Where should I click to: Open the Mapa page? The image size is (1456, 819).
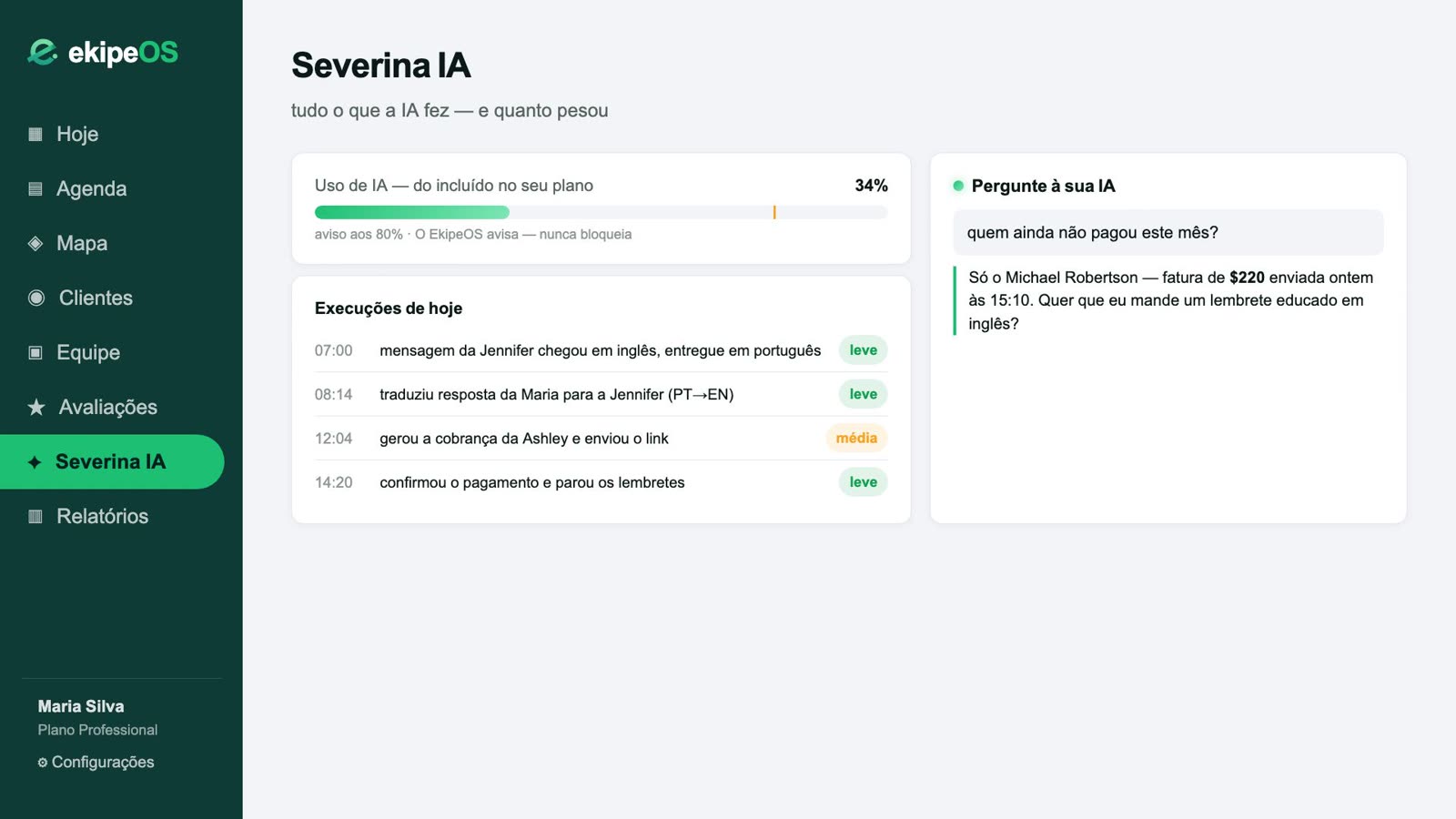click(112, 243)
